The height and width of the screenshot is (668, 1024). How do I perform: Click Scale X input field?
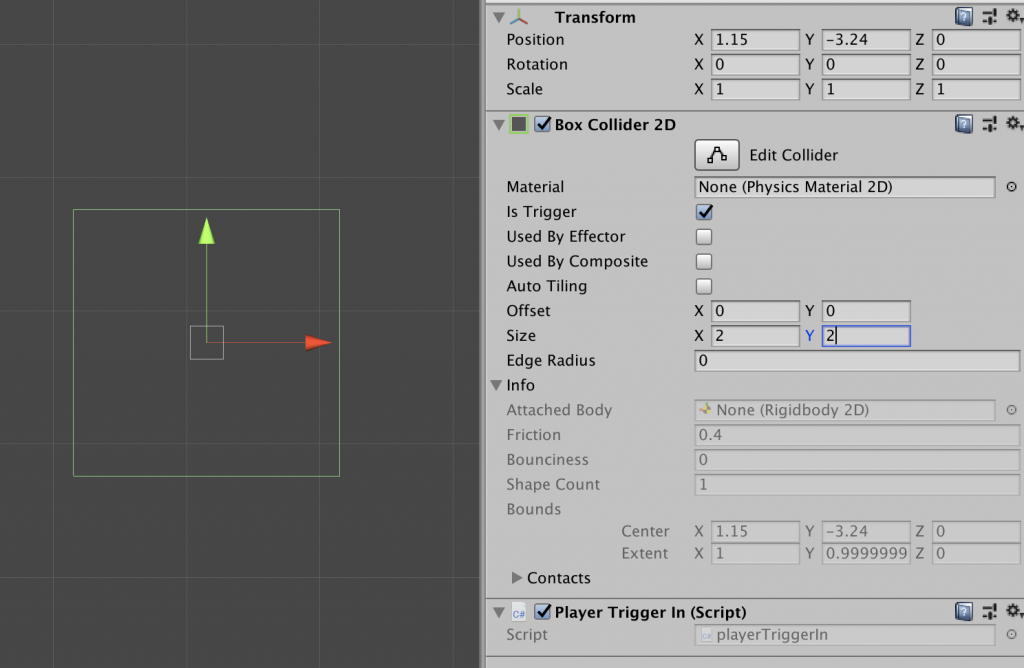(755, 89)
